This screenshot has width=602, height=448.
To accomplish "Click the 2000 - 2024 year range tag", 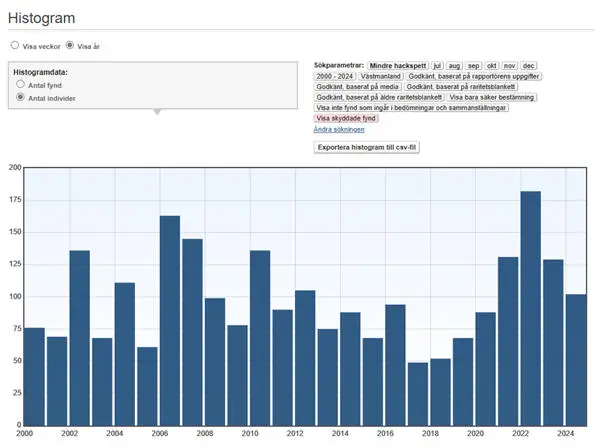I will point(334,75).
